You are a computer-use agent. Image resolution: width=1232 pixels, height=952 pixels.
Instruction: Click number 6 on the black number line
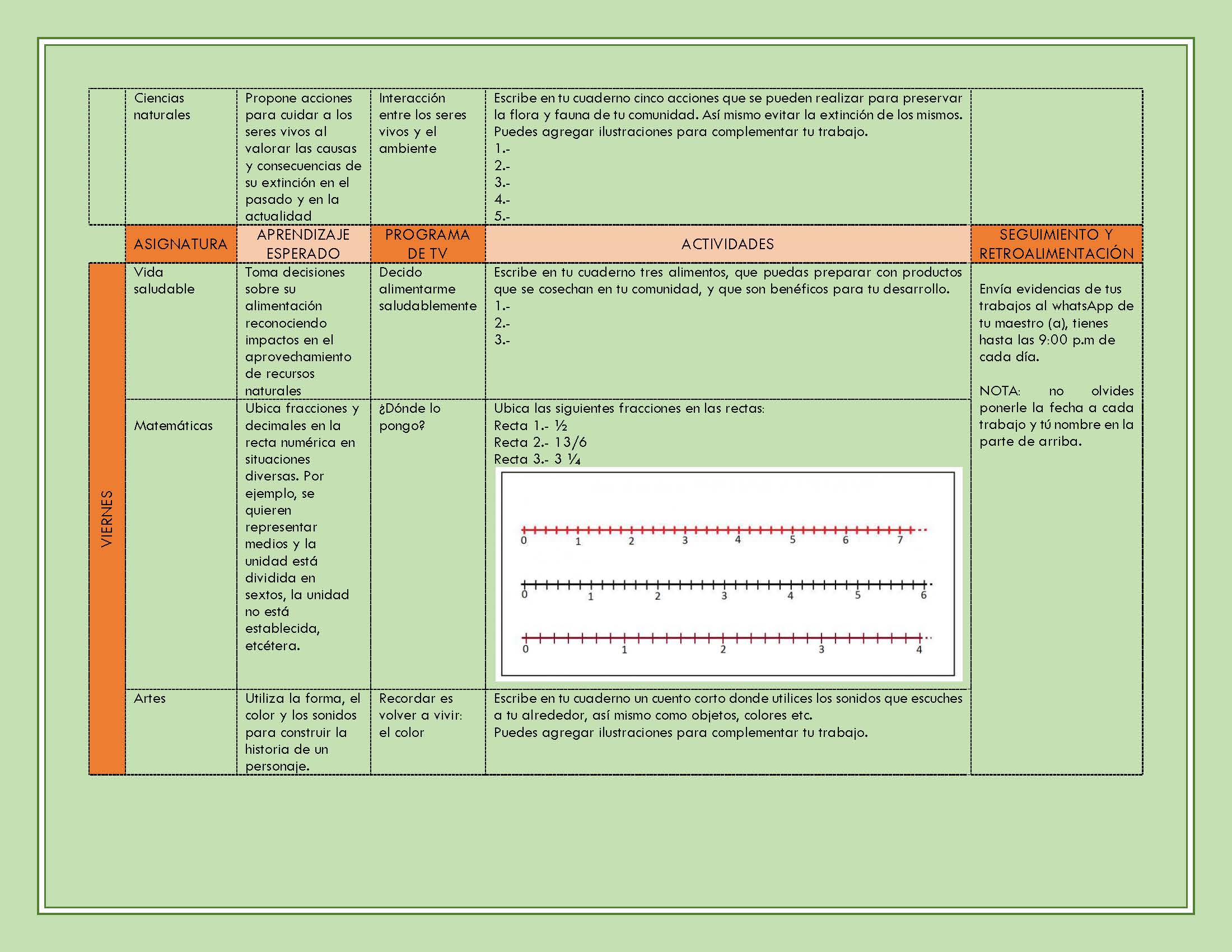click(x=923, y=596)
